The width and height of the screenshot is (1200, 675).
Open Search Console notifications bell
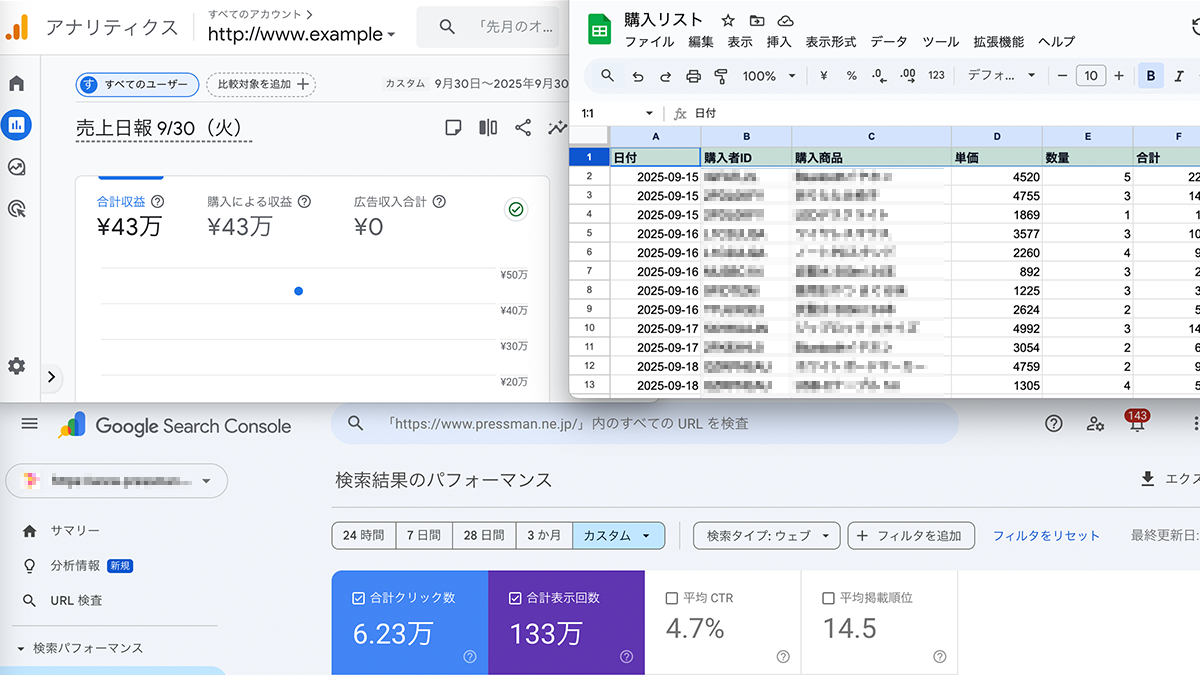coord(1137,425)
